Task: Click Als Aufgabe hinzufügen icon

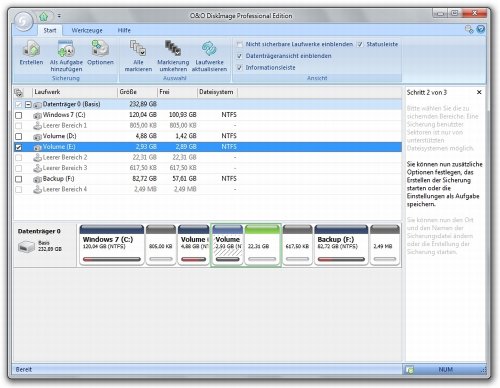Action: click(66, 49)
